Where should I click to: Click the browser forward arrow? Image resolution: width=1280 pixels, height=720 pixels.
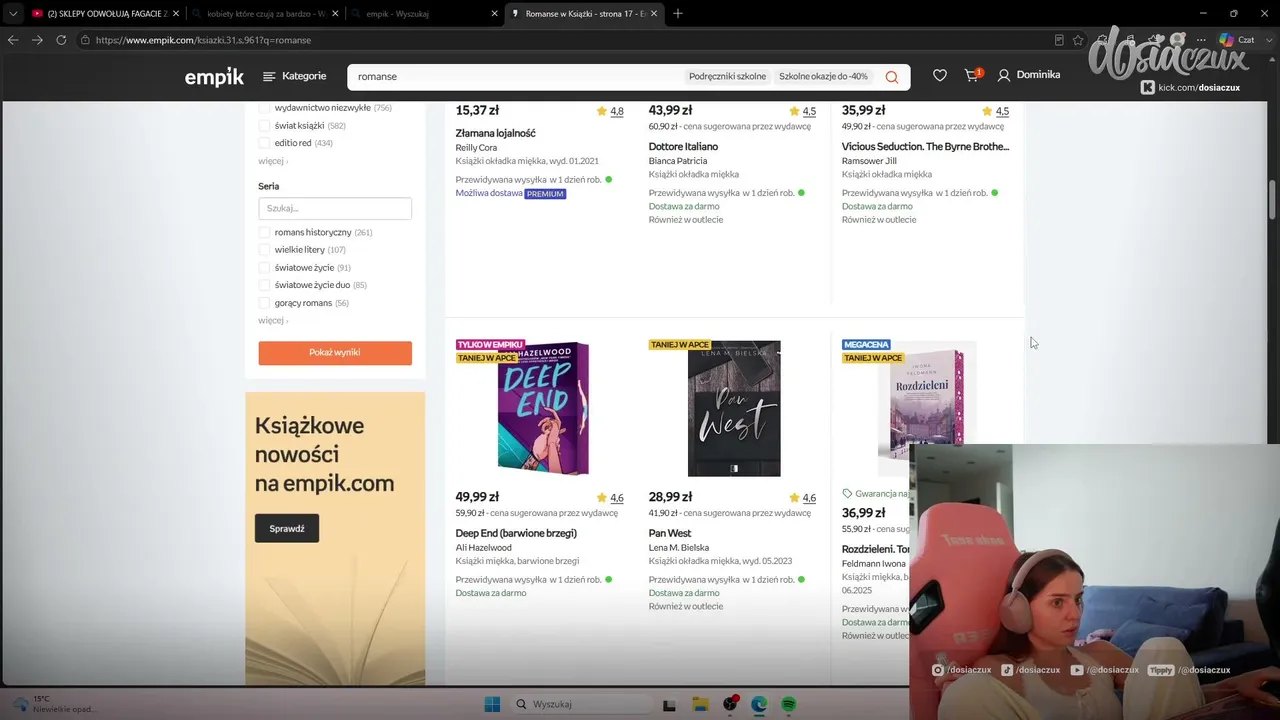click(x=37, y=40)
